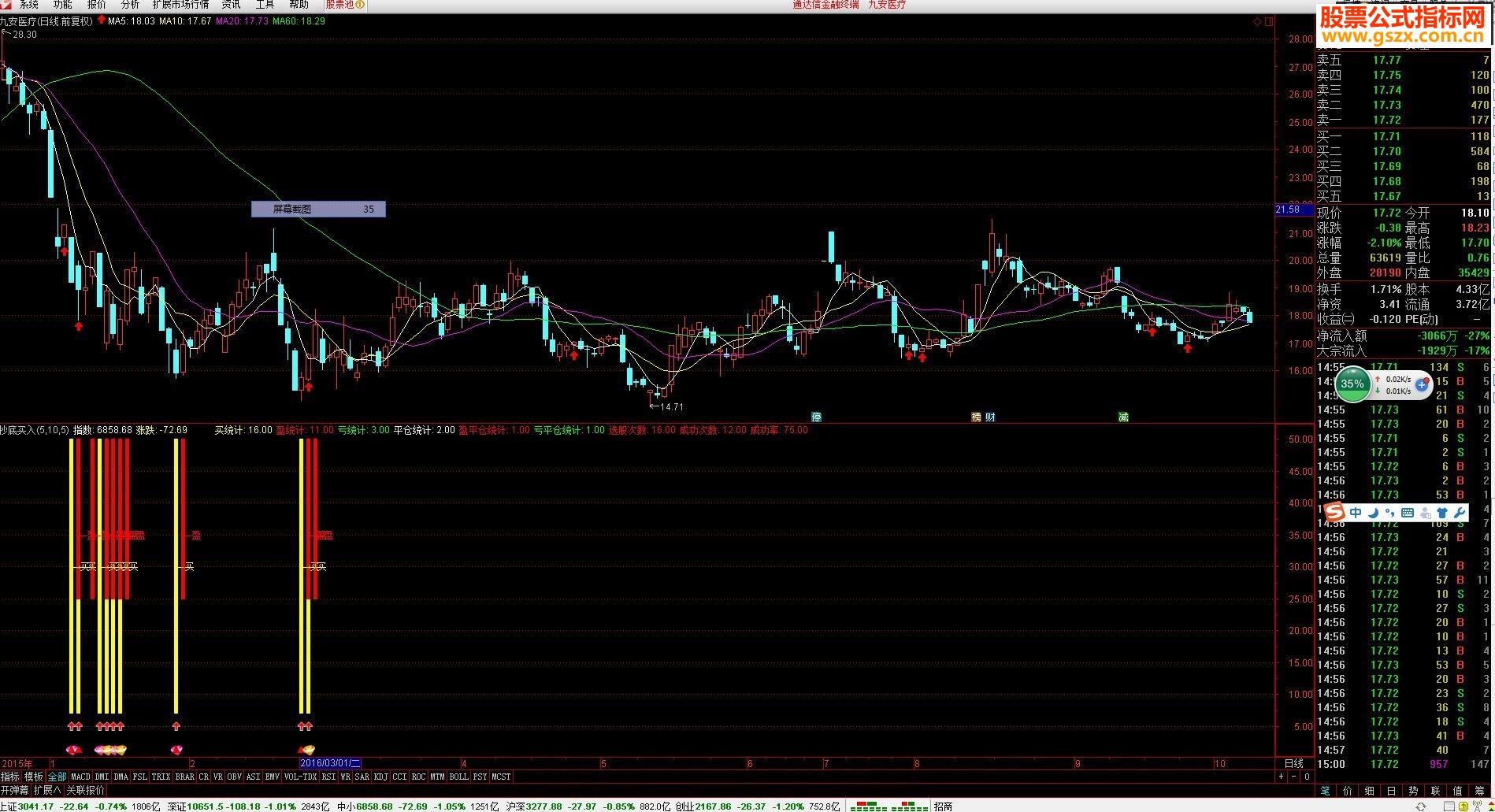Open the 日线 period selector

tap(1294, 763)
